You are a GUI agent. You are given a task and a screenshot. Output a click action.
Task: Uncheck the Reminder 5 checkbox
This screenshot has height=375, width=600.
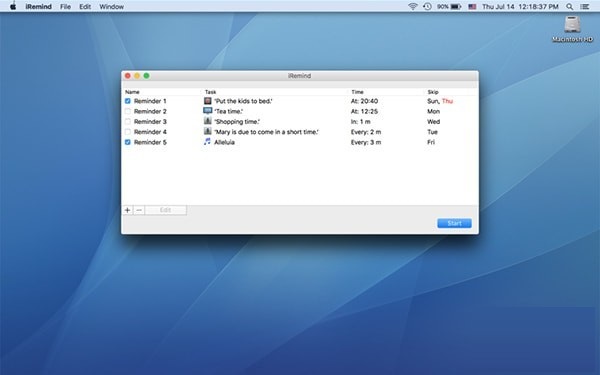coord(128,142)
